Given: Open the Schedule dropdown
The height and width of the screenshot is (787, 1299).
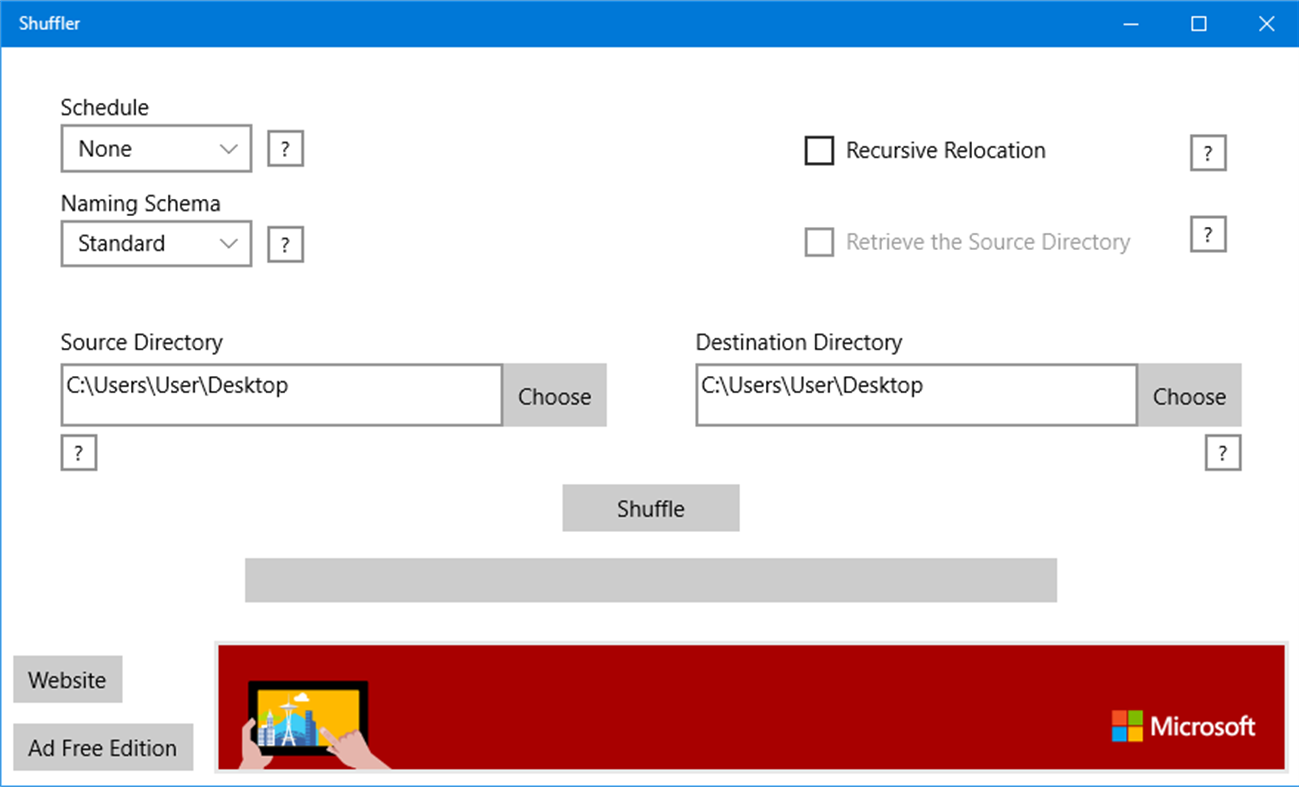Looking at the screenshot, I should [155, 148].
